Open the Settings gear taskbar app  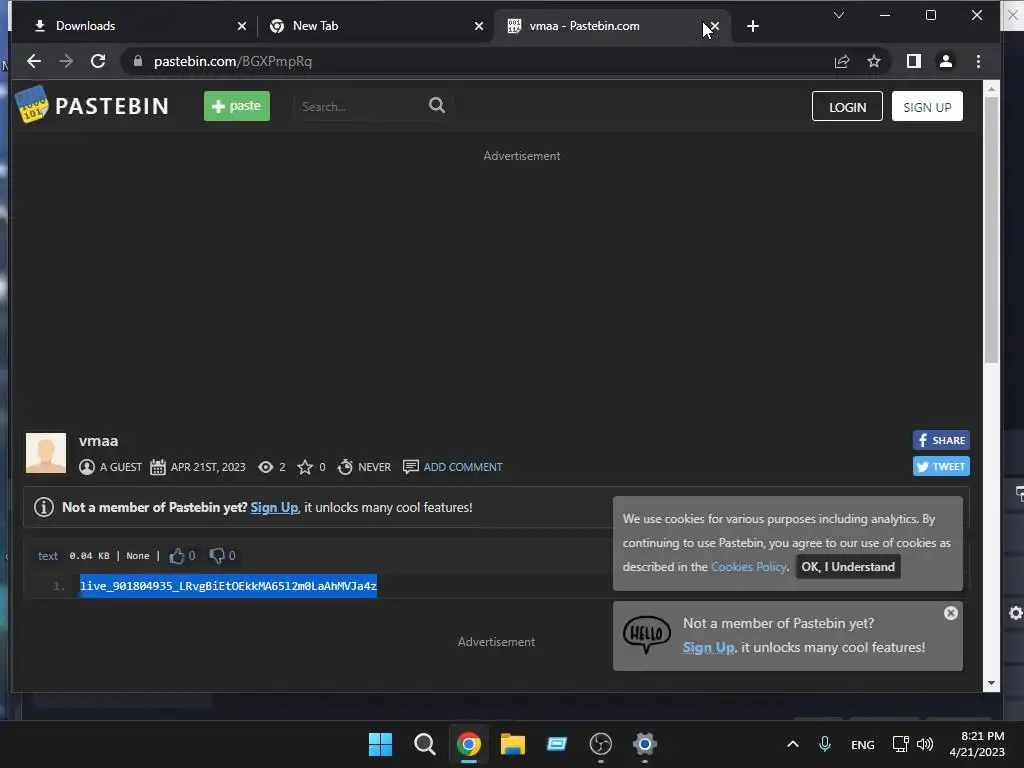click(x=645, y=744)
